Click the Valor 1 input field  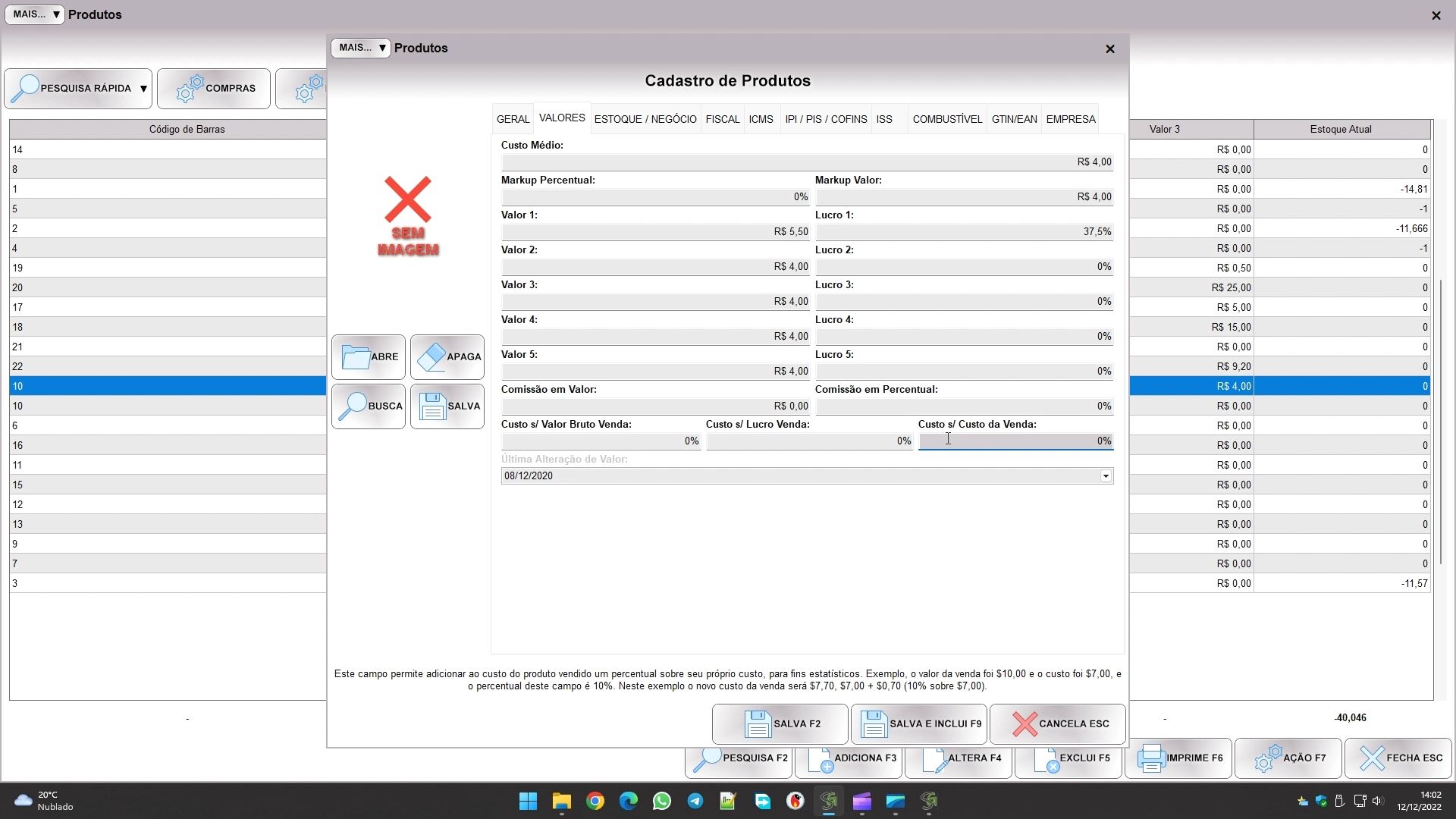pos(655,232)
